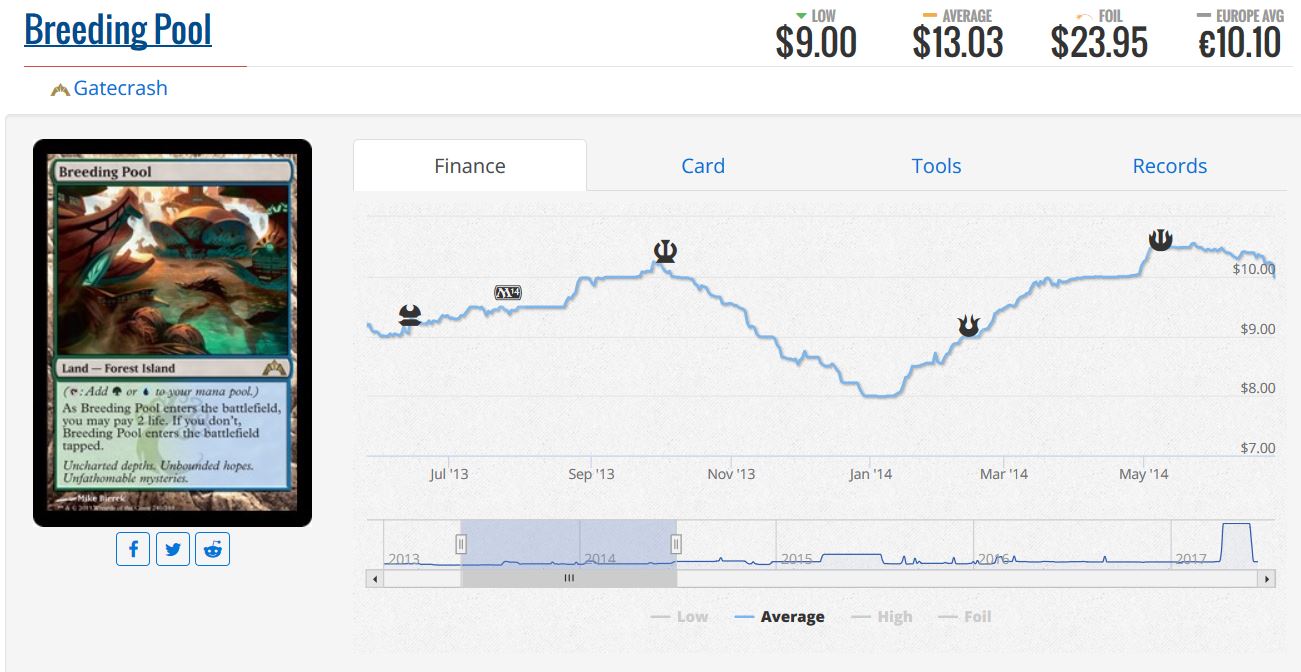
Task: Share the card on Facebook
Action: pos(133,549)
